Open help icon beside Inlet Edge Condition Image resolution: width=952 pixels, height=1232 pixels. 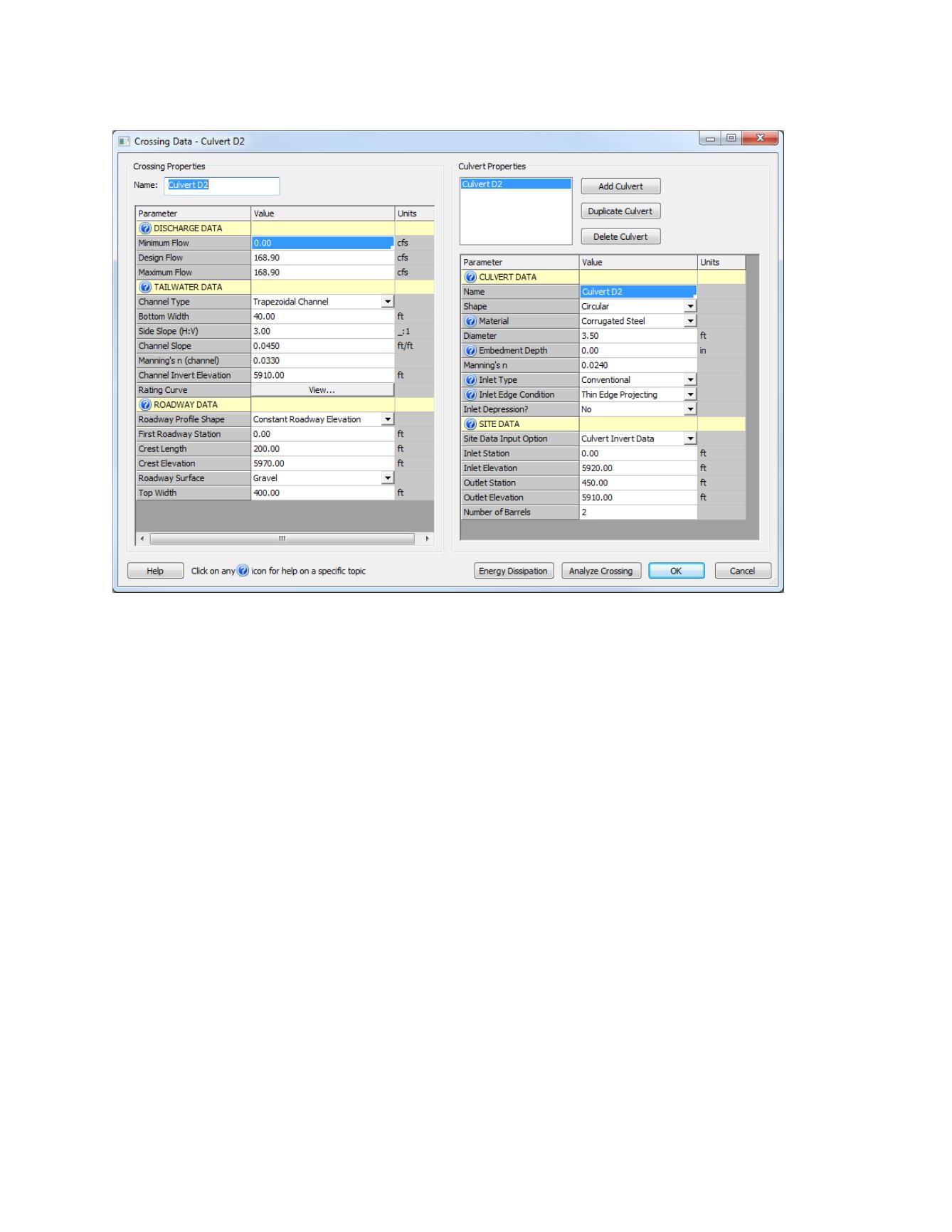pos(470,395)
